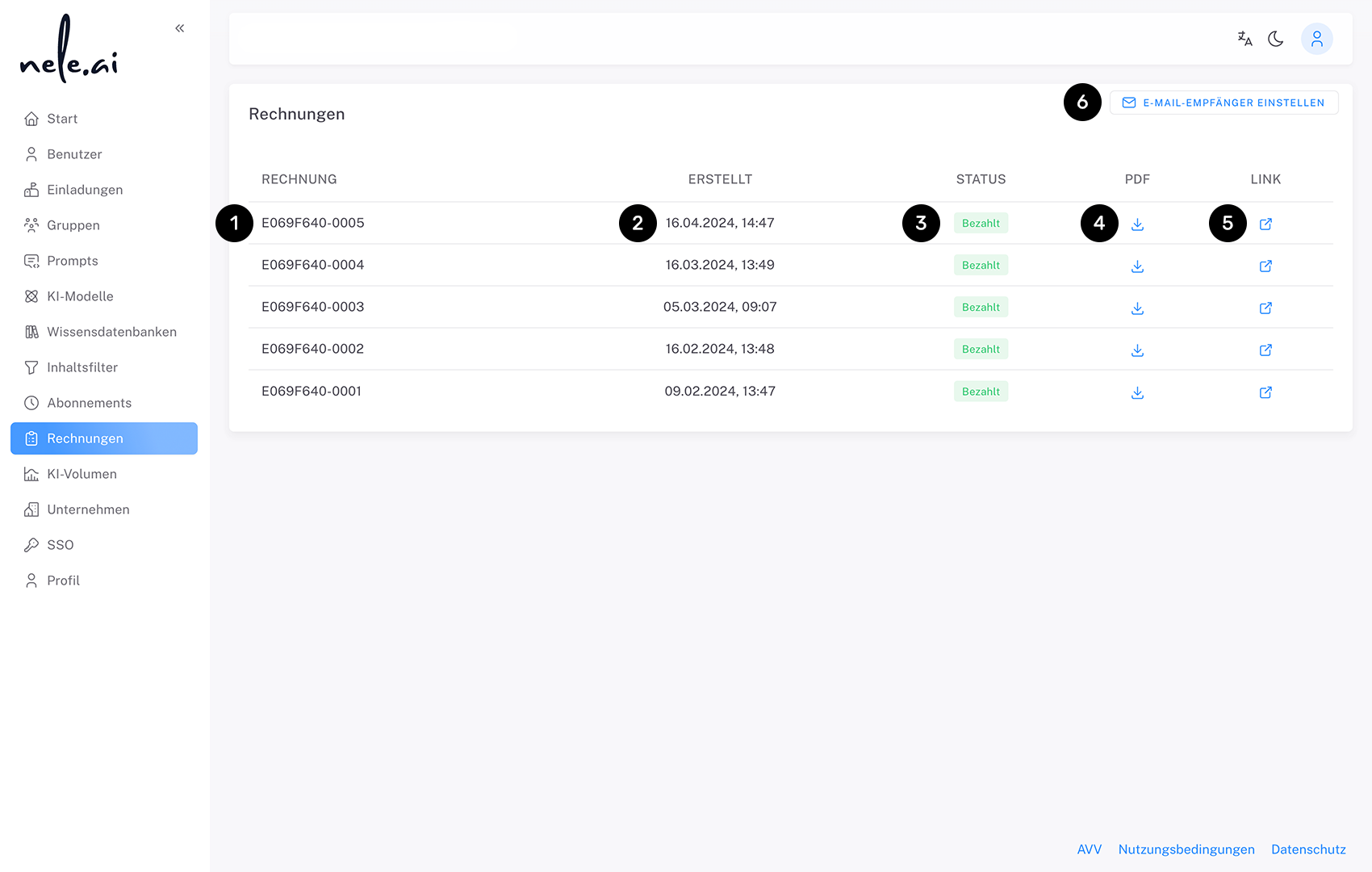Image resolution: width=1372 pixels, height=872 pixels.
Task: Select KI-Modelle menu entry
Action: pos(104,296)
